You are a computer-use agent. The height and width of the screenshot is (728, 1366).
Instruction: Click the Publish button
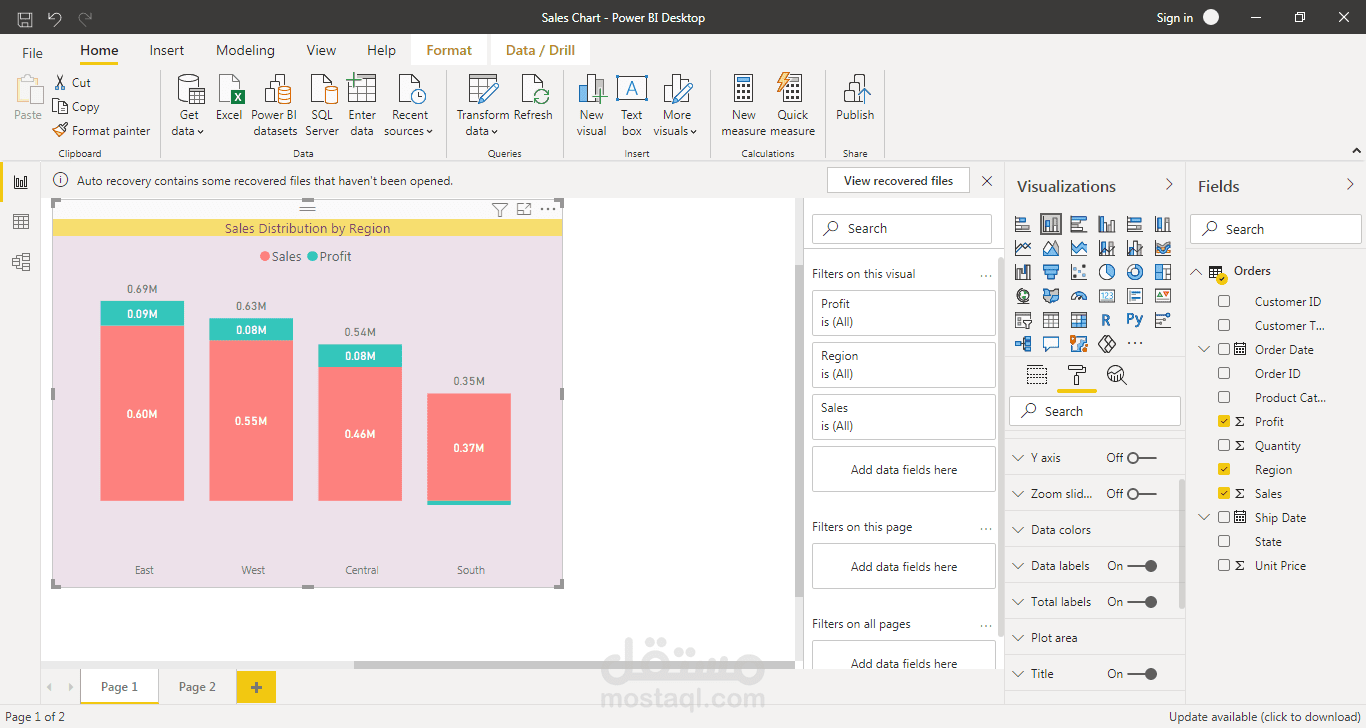[x=855, y=98]
